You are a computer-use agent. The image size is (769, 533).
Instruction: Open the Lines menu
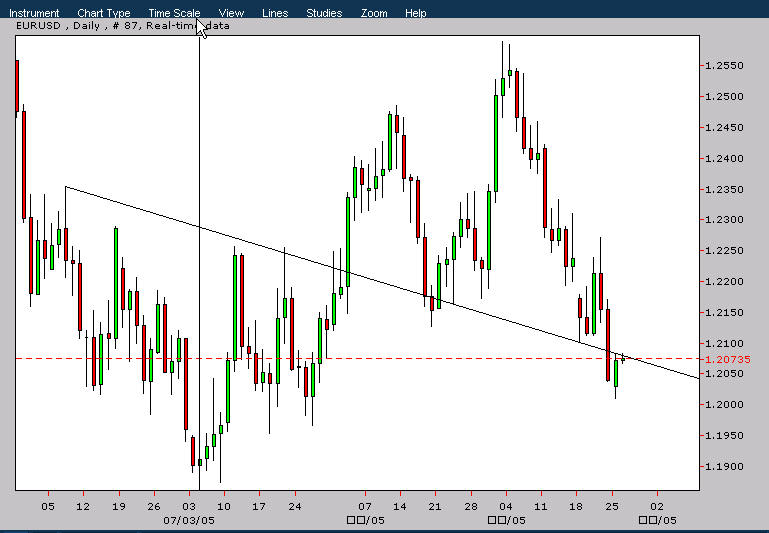click(x=275, y=13)
